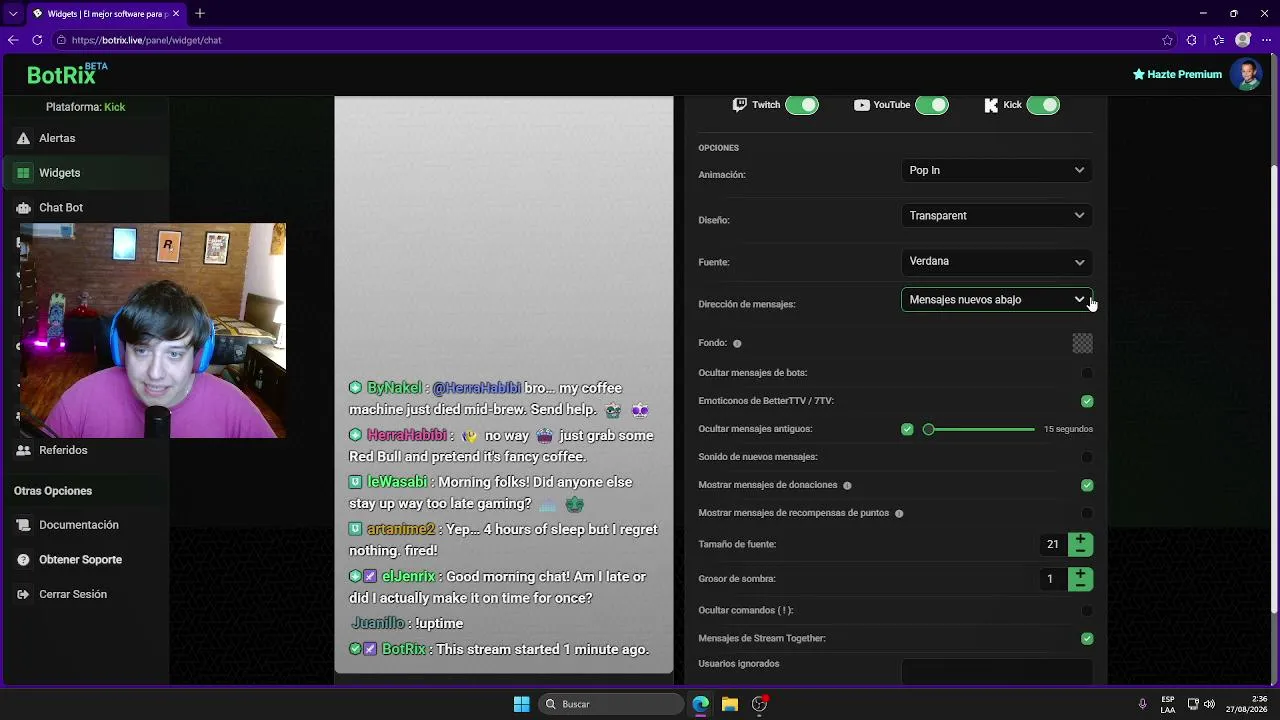Click the Referidos people icon

pos(23,450)
